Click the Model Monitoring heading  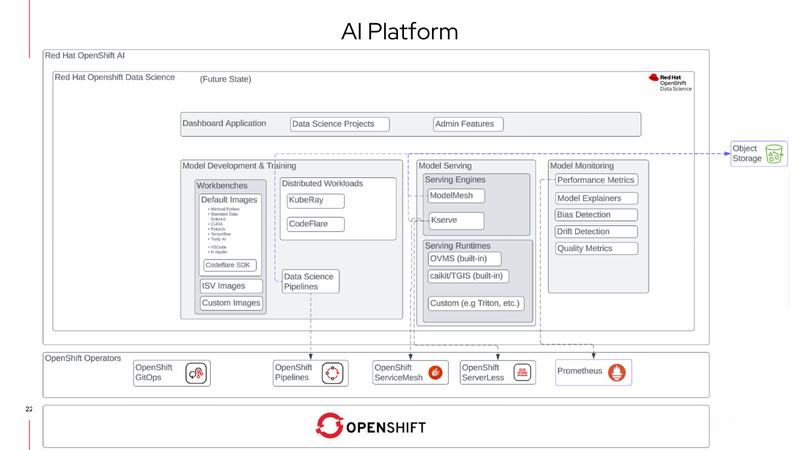(582, 166)
